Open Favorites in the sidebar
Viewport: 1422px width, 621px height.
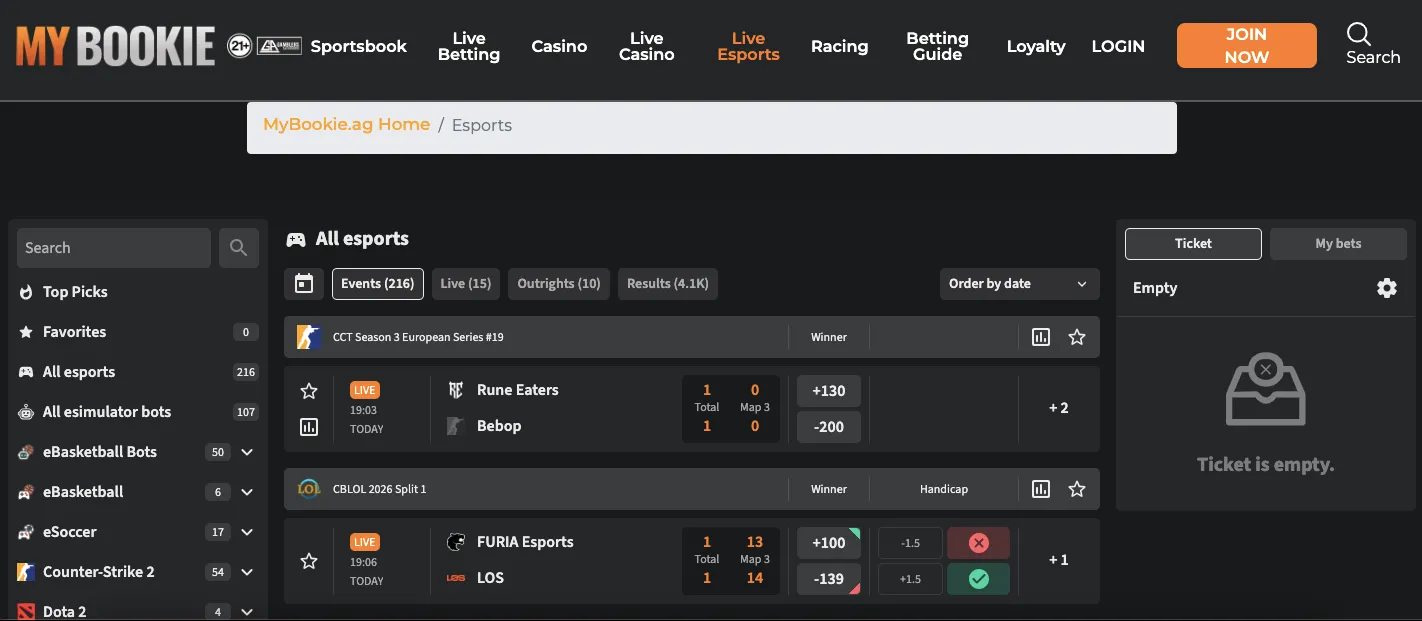[x=138, y=332]
